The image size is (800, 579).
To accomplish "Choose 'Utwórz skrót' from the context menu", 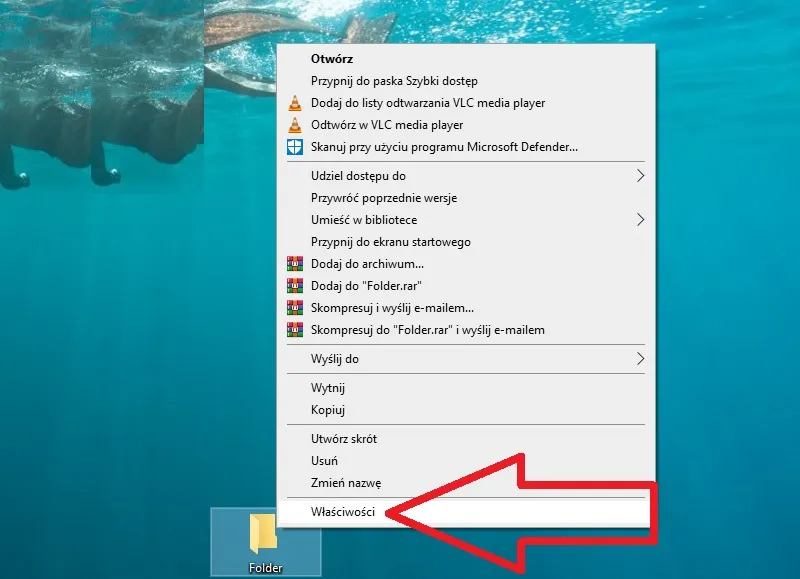I will (344, 439).
